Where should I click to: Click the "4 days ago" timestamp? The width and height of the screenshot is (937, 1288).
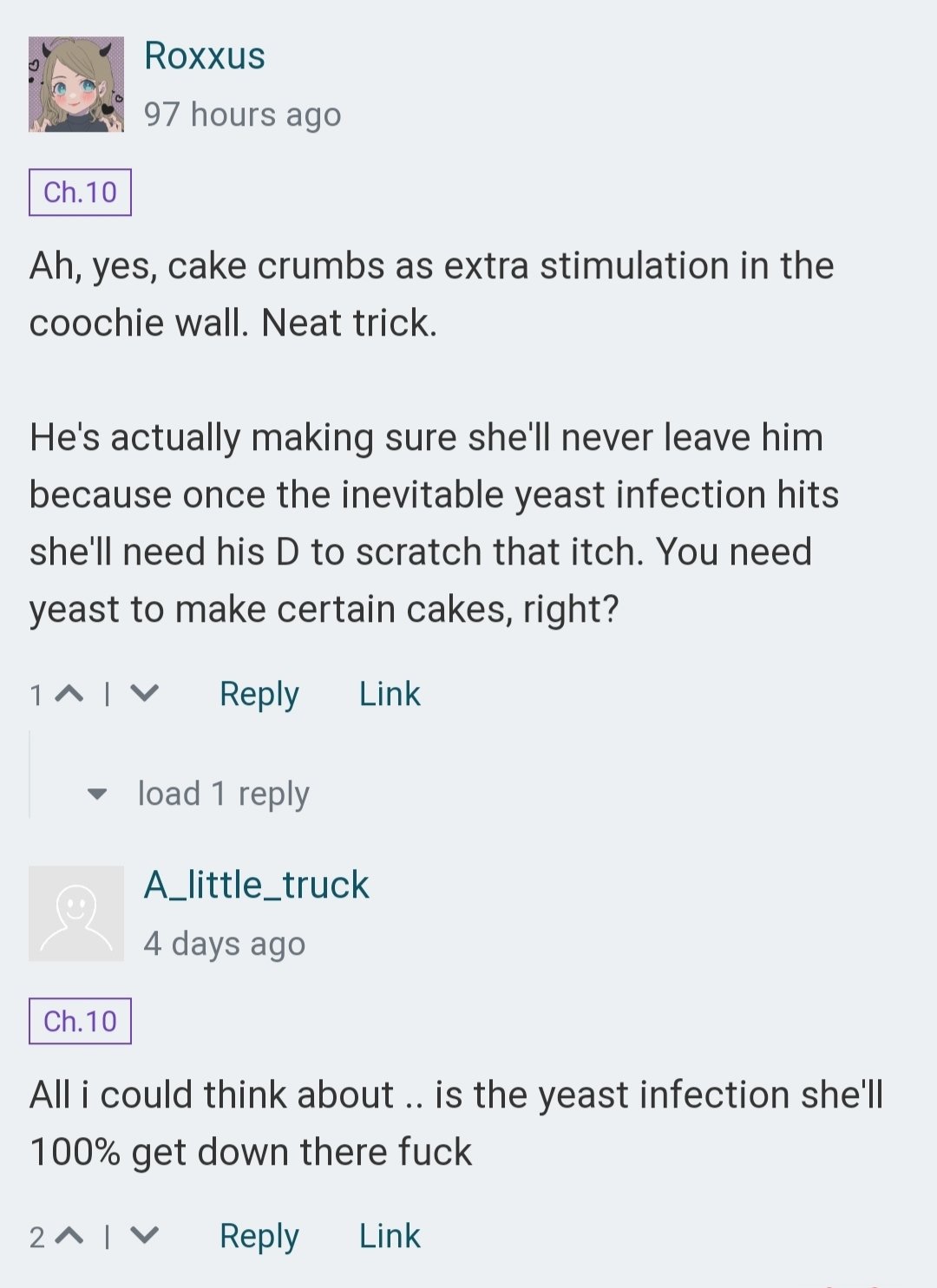pos(225,944)
